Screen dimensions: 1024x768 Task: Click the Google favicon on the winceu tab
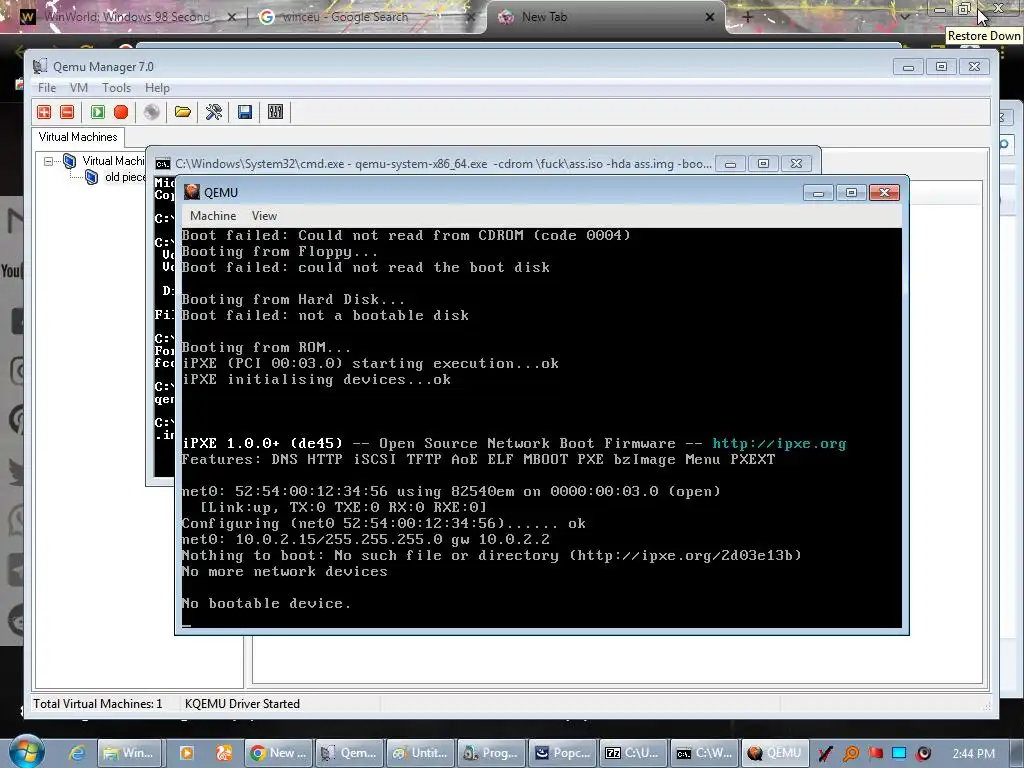tap(266, 17)
